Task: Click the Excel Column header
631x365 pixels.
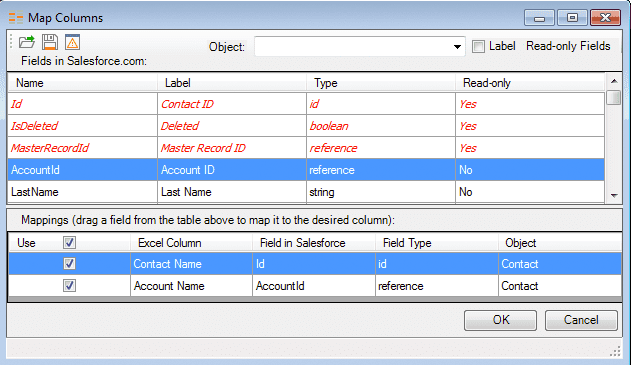Action: point(191,243)
